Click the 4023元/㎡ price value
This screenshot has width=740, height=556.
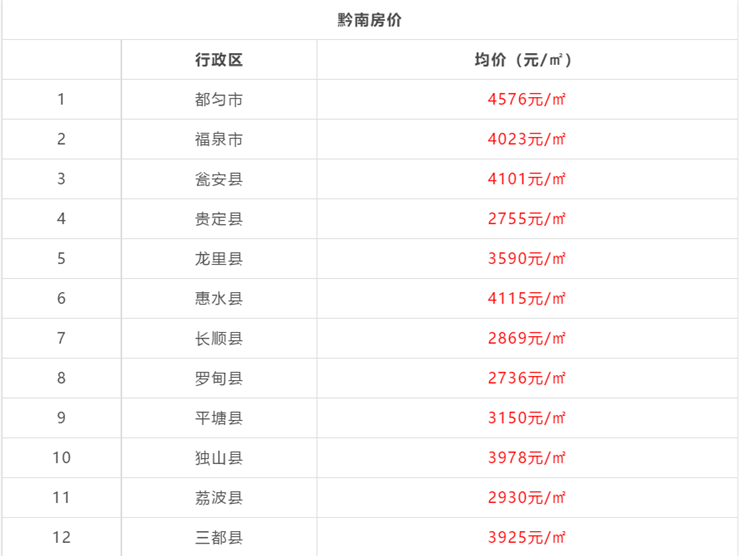pos(527,139)
